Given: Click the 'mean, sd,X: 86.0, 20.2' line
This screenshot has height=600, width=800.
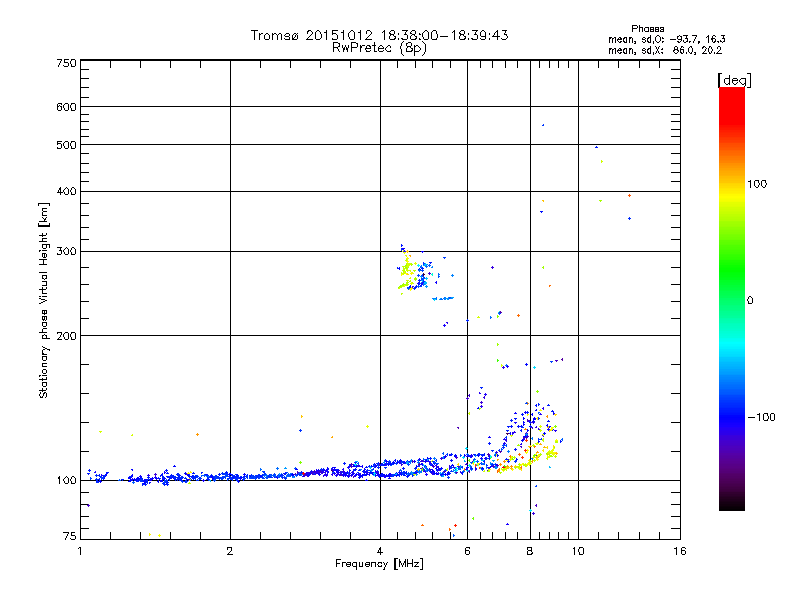Looking at the screenshot, I should pyautogui.click(x=665, y=50).
